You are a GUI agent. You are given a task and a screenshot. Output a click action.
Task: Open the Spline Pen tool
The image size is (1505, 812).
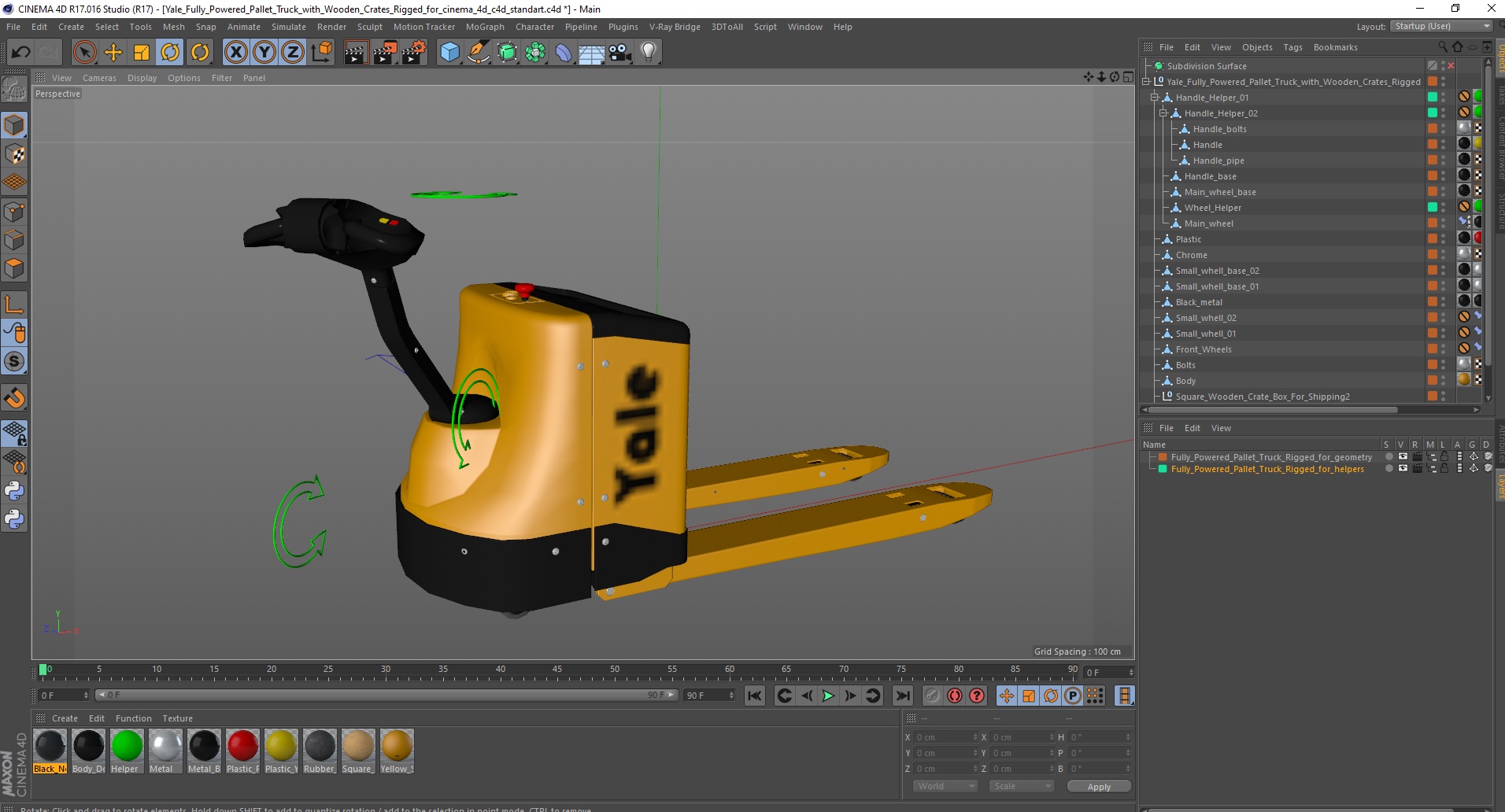click(x=479, y=52)
